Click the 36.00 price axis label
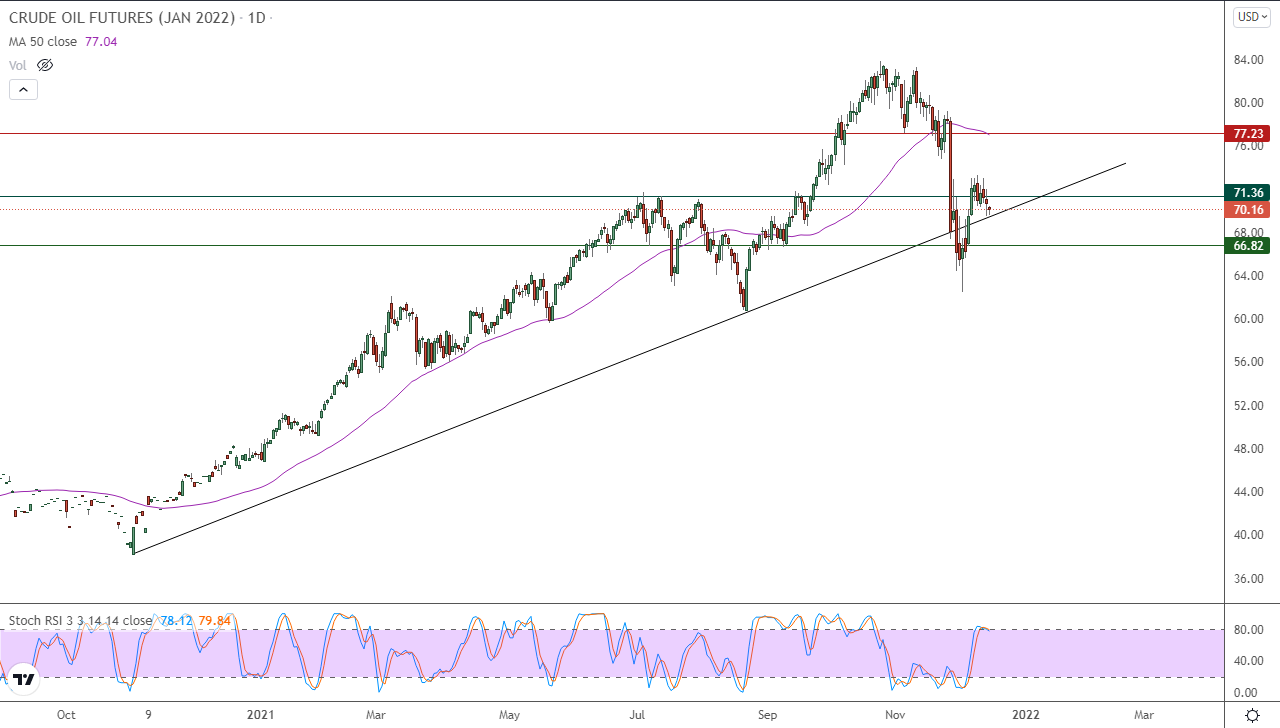This screenshot has width=1280, height=728. pos(1247,578)
